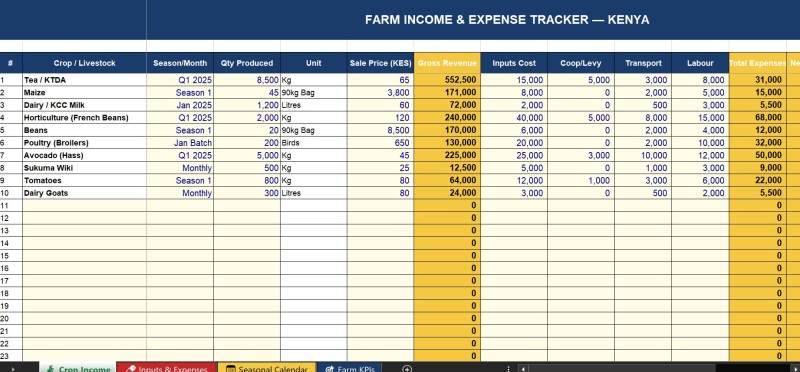Image resolution: width=800 pixels, height=372 pixels.
Task: Select quantity 8,500 for Tea
Action: (x=247, y=80)
